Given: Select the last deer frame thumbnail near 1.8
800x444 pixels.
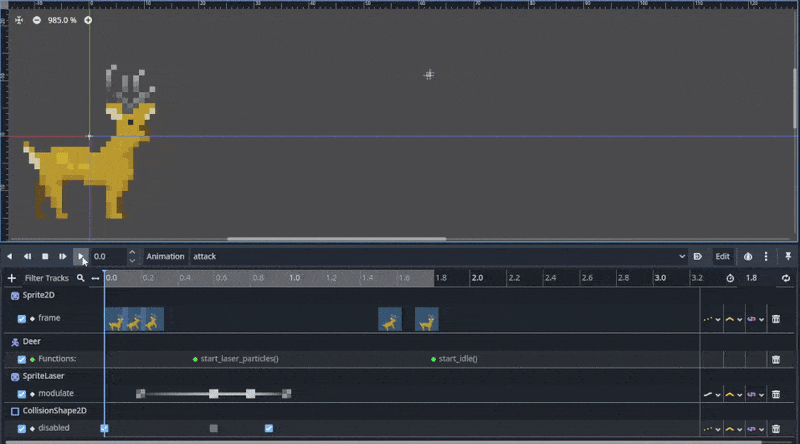Looking at the screenshot, I should point(427,319).
